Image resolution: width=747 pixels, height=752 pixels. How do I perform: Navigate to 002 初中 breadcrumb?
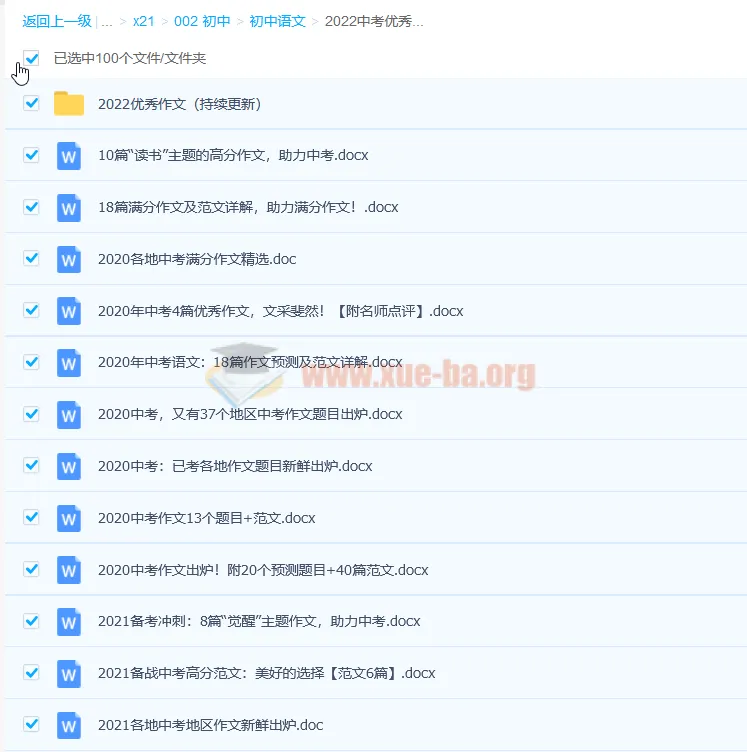201,21
